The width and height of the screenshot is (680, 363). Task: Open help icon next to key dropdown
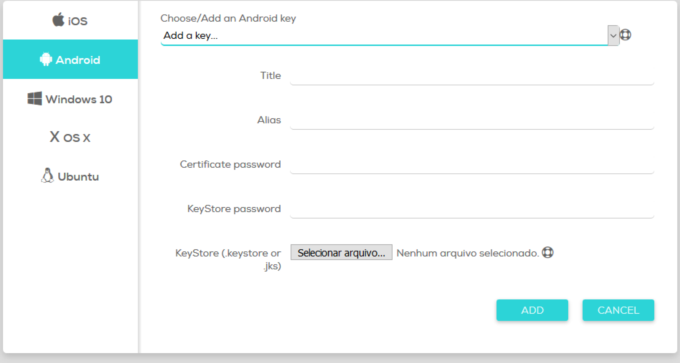tap(625, 35)
